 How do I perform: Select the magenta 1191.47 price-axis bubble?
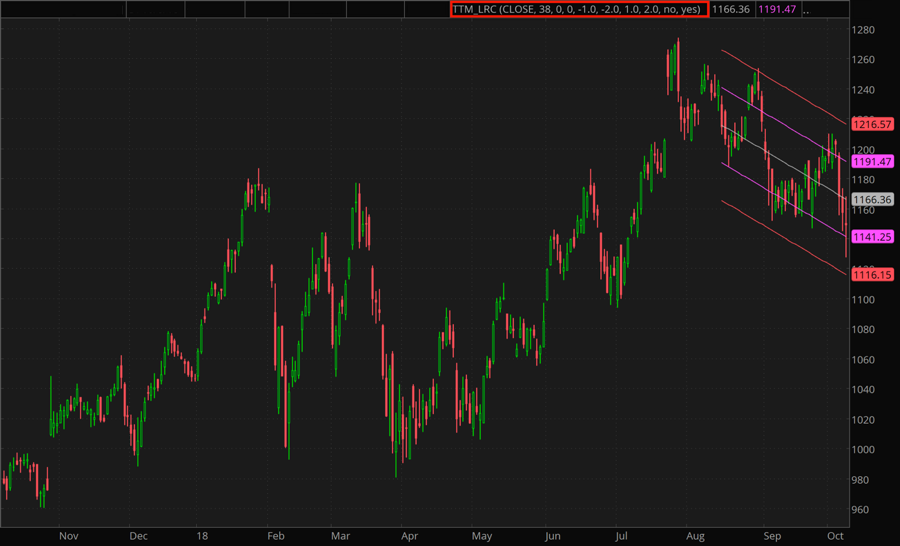point(872,161)
